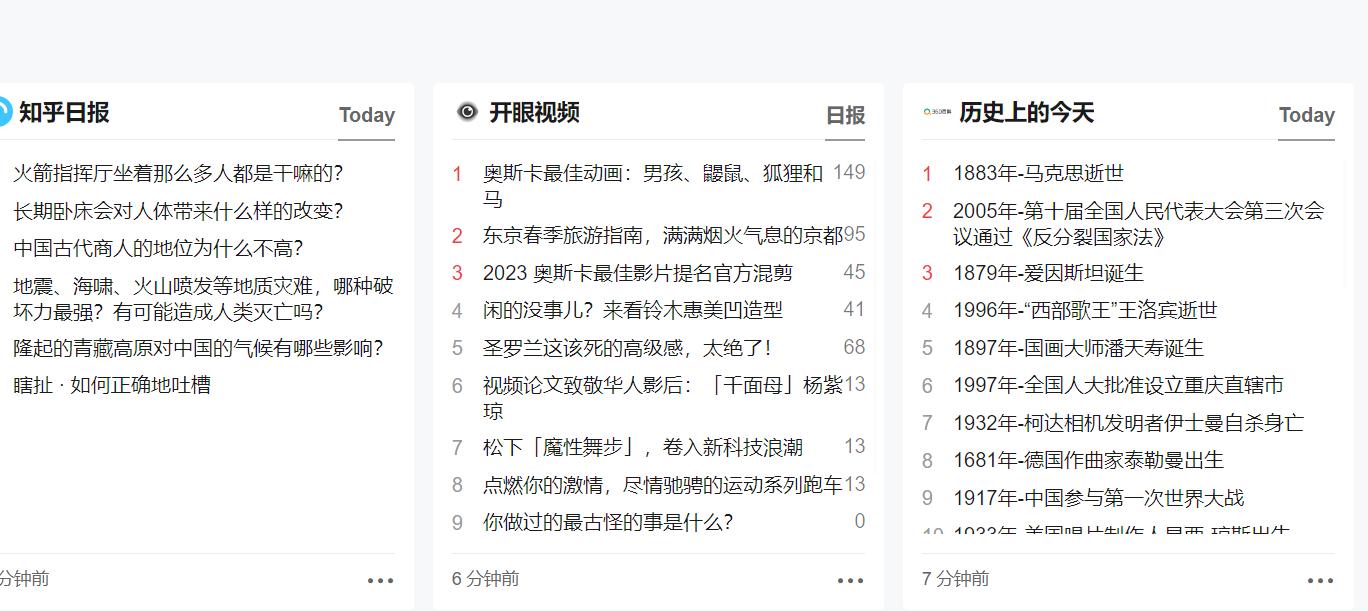Select the Today tab on 历史上的今天
The height and width of the screenshot is (611, 1368).
point(1306,115)
